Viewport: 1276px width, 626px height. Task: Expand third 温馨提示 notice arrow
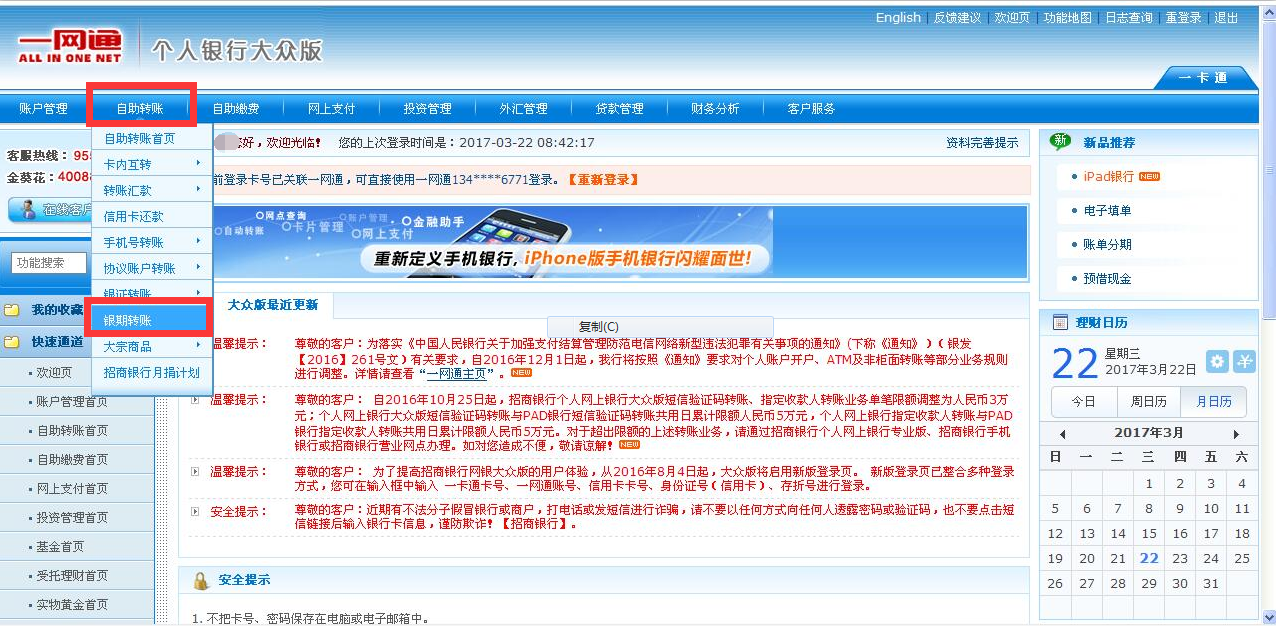195,471
